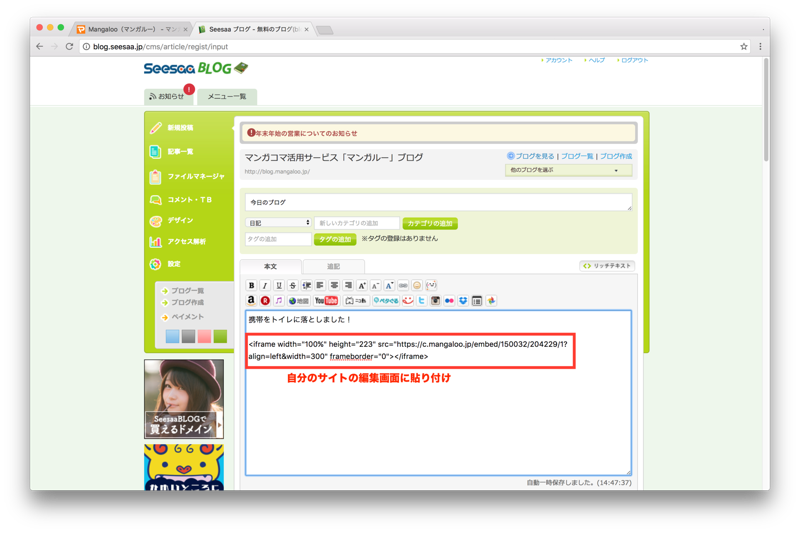The height and width of the screenshot is (533, 800).
Task: Open the Chrome three-dot menu
Action: (760, 46)
